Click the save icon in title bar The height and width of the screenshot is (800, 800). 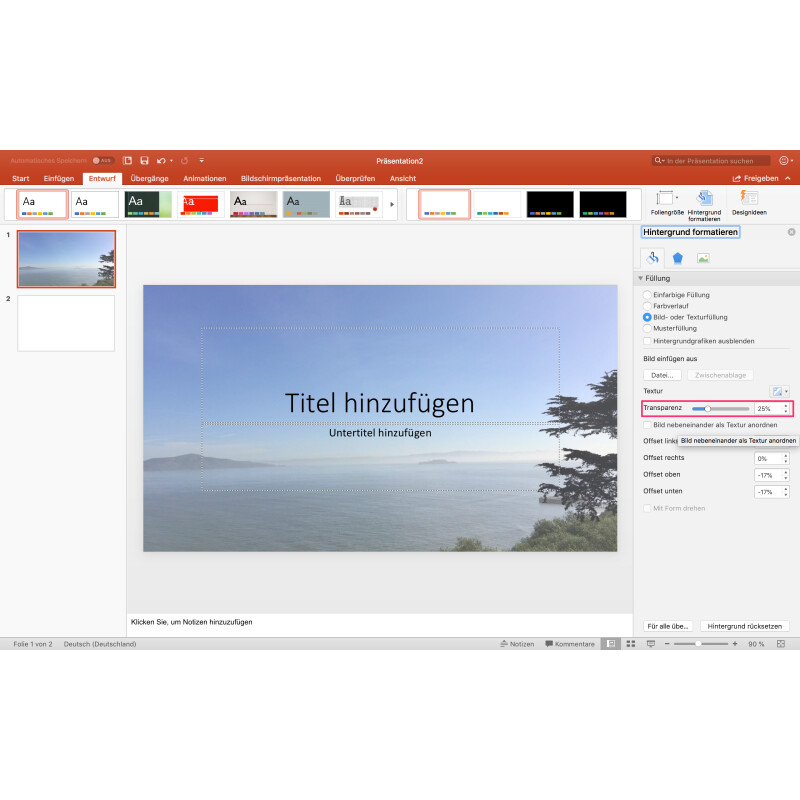pos(144,160)
